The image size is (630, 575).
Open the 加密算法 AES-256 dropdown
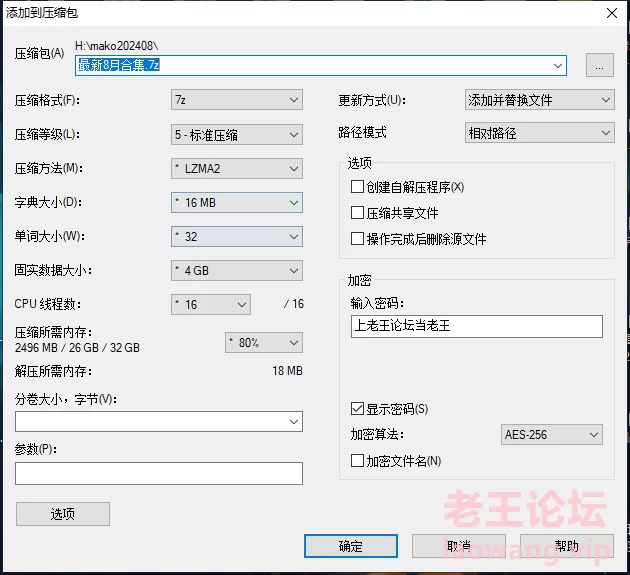(x=552, y=434)
